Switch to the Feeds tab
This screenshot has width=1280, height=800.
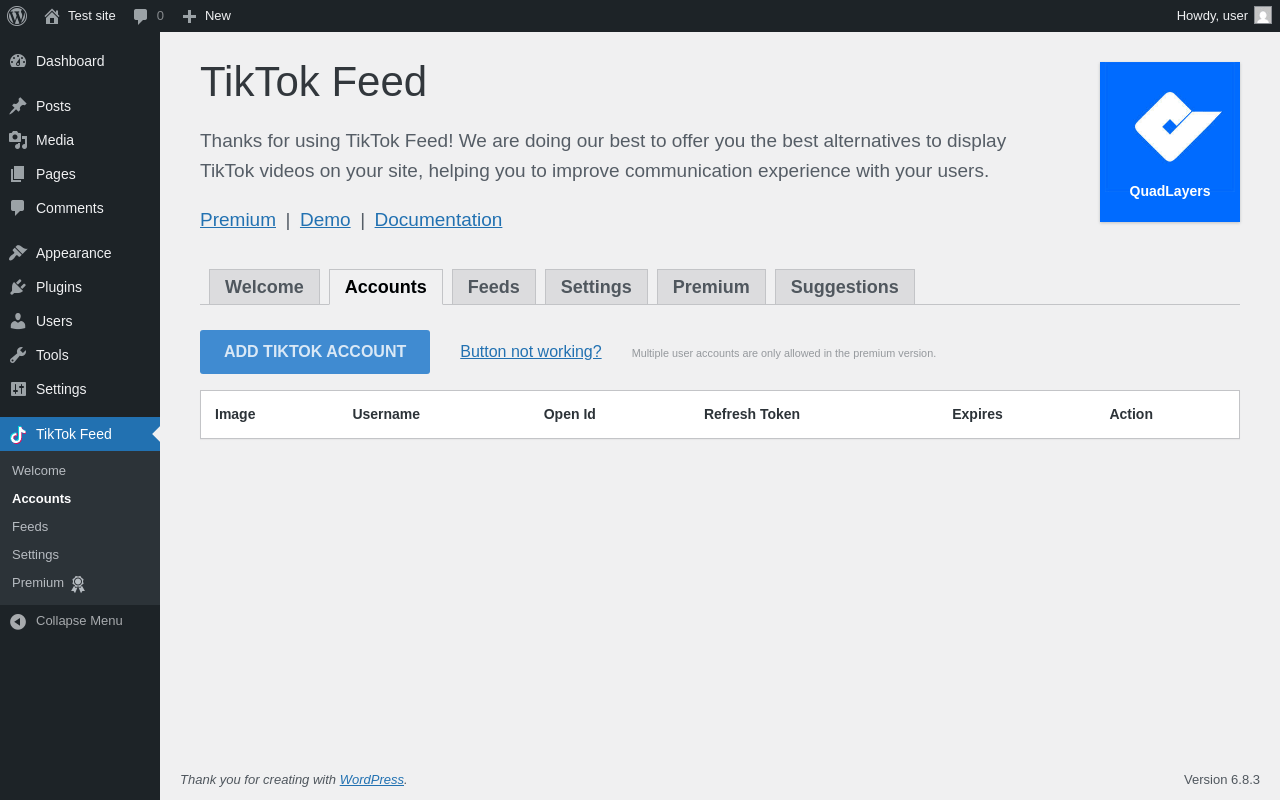point(494,287)
